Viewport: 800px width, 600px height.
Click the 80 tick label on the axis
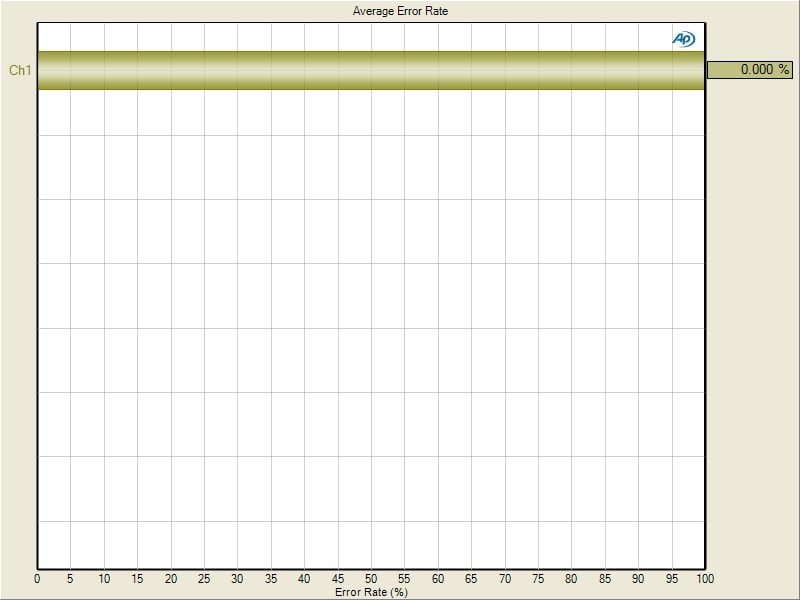click(571, 578)
